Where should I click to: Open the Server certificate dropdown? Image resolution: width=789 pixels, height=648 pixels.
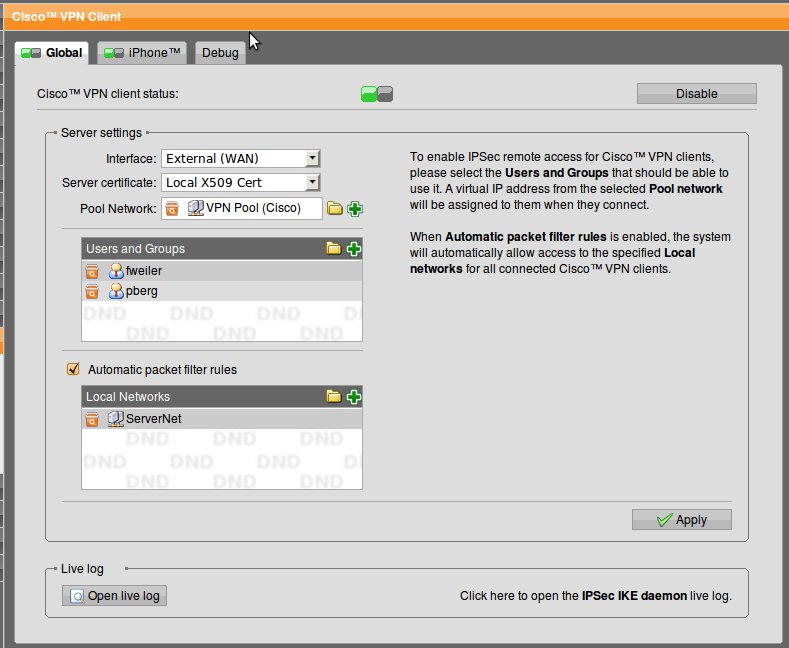(241, 182)
